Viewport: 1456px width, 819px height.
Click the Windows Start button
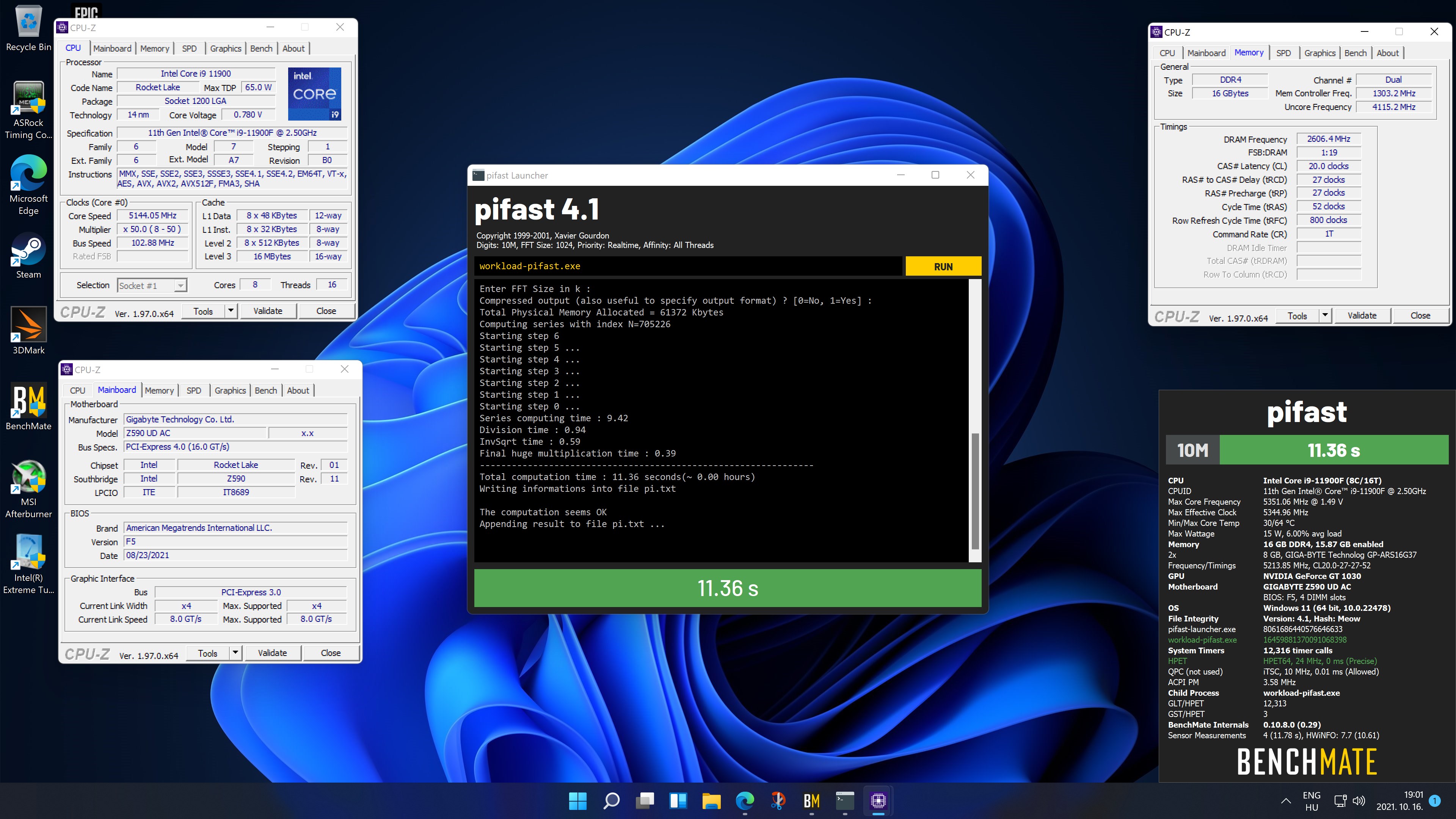pyautogui.click(x=577, y=800)
